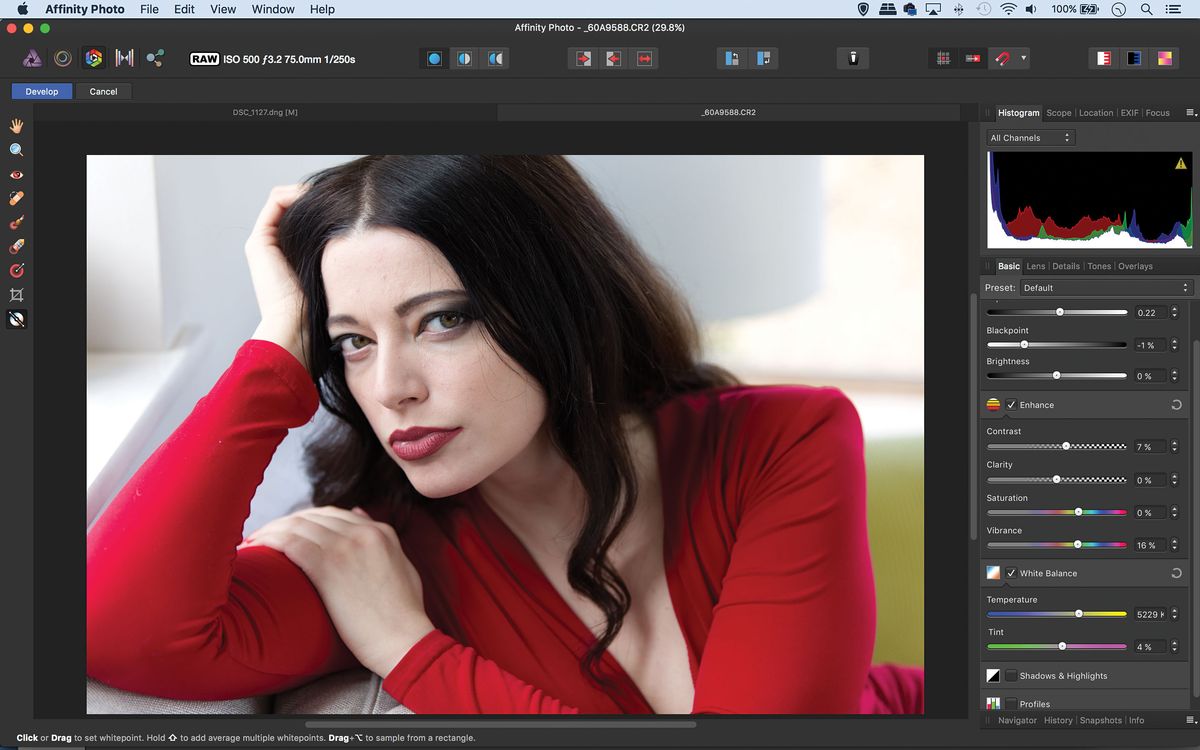The image size is (1200, 750).
Task: Disable the Enhance checkbox
Action: [1012, 405]
